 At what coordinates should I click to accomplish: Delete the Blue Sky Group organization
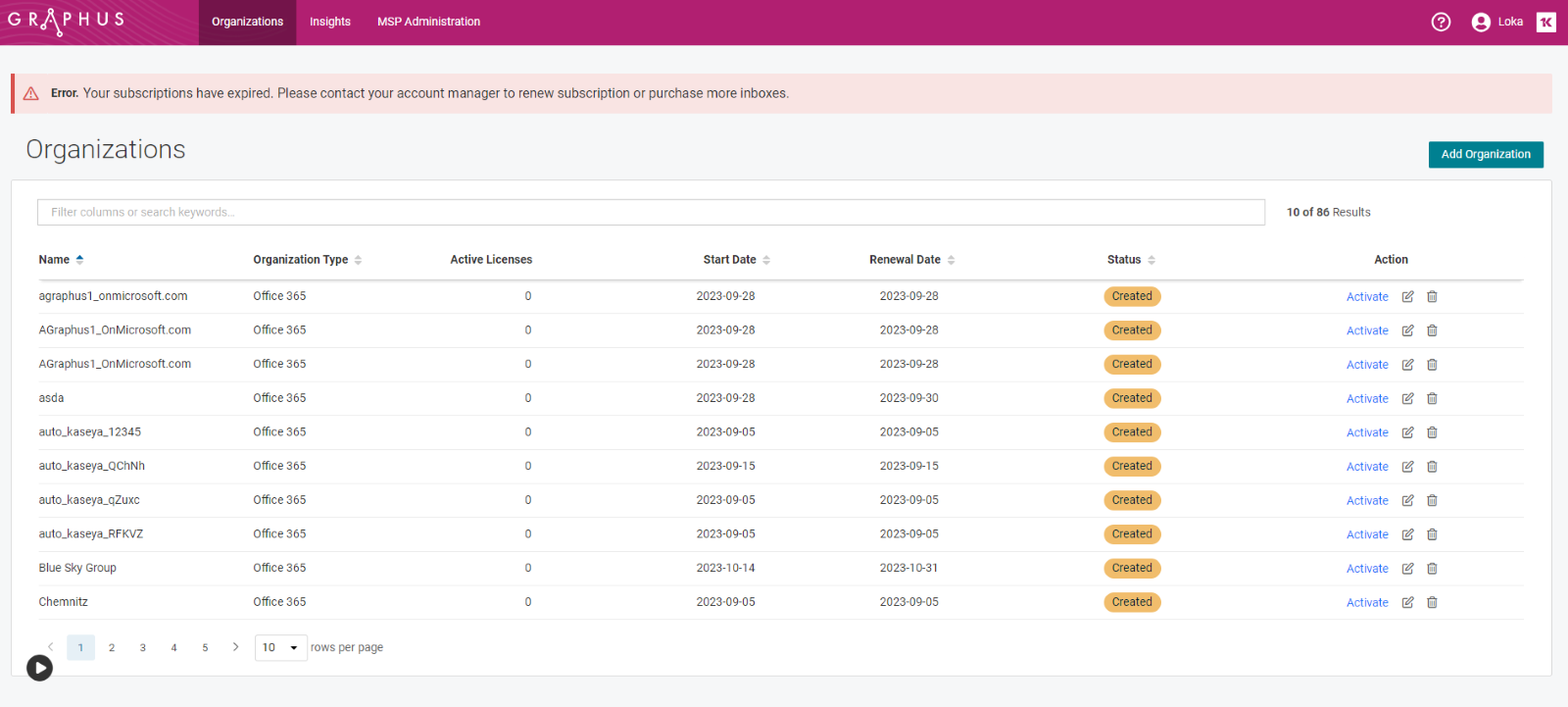point(1432,569)
